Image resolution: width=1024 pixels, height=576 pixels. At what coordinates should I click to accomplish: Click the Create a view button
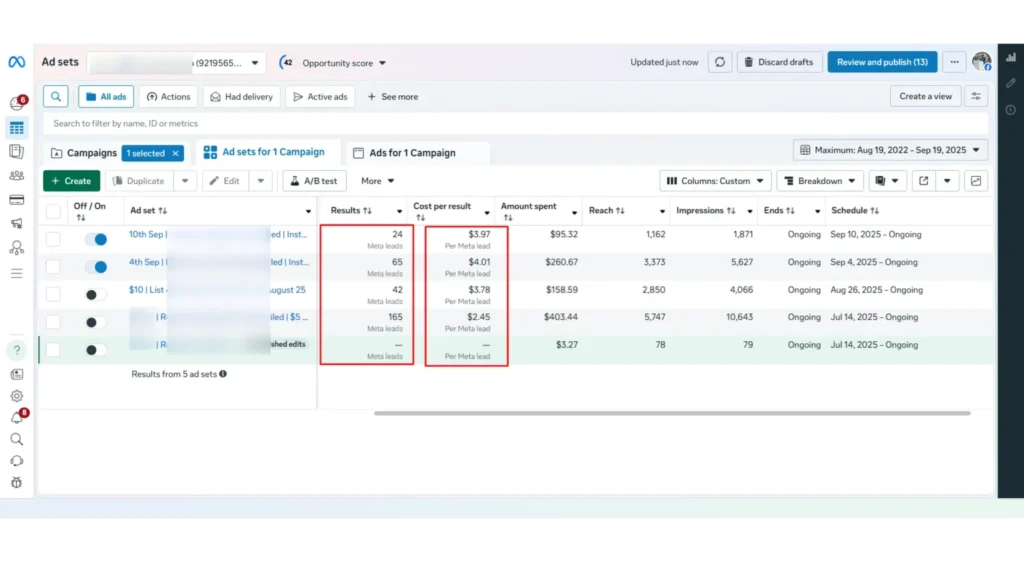tap(925, 96)
